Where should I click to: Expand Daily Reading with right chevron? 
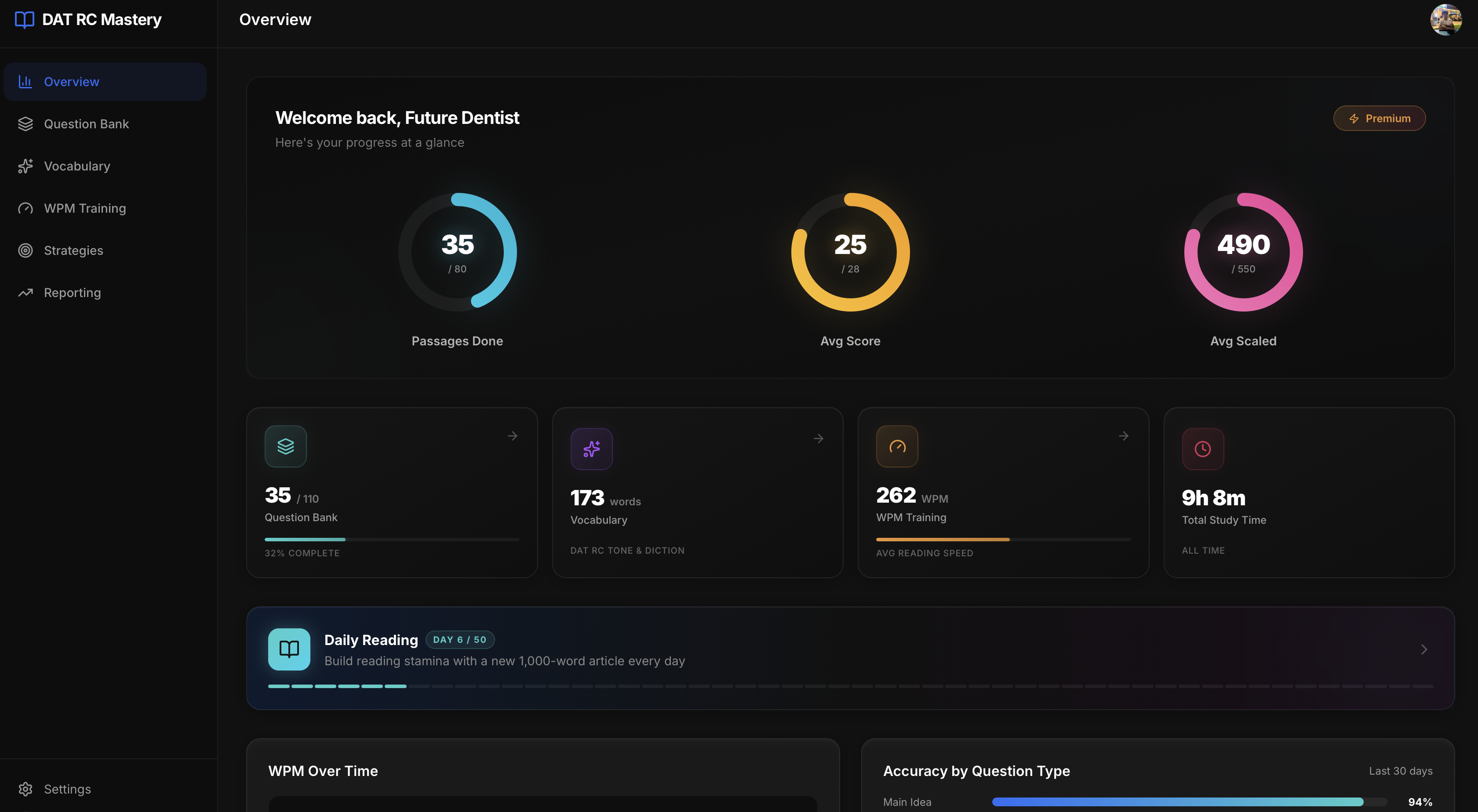[1423, 649]
